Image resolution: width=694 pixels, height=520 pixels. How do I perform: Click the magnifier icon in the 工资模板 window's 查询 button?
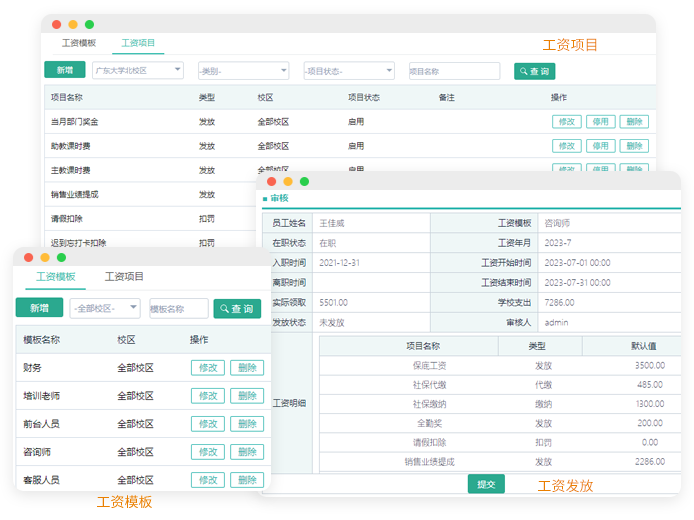[224, 309]
